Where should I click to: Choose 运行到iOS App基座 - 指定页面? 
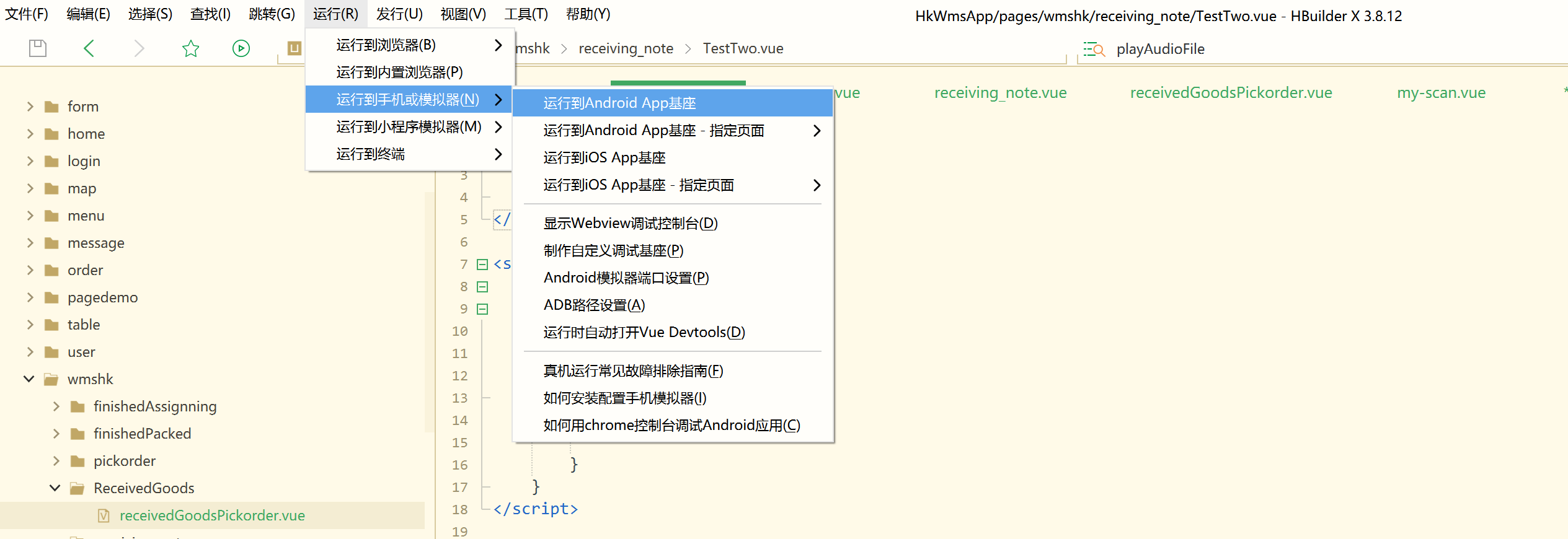673,185
